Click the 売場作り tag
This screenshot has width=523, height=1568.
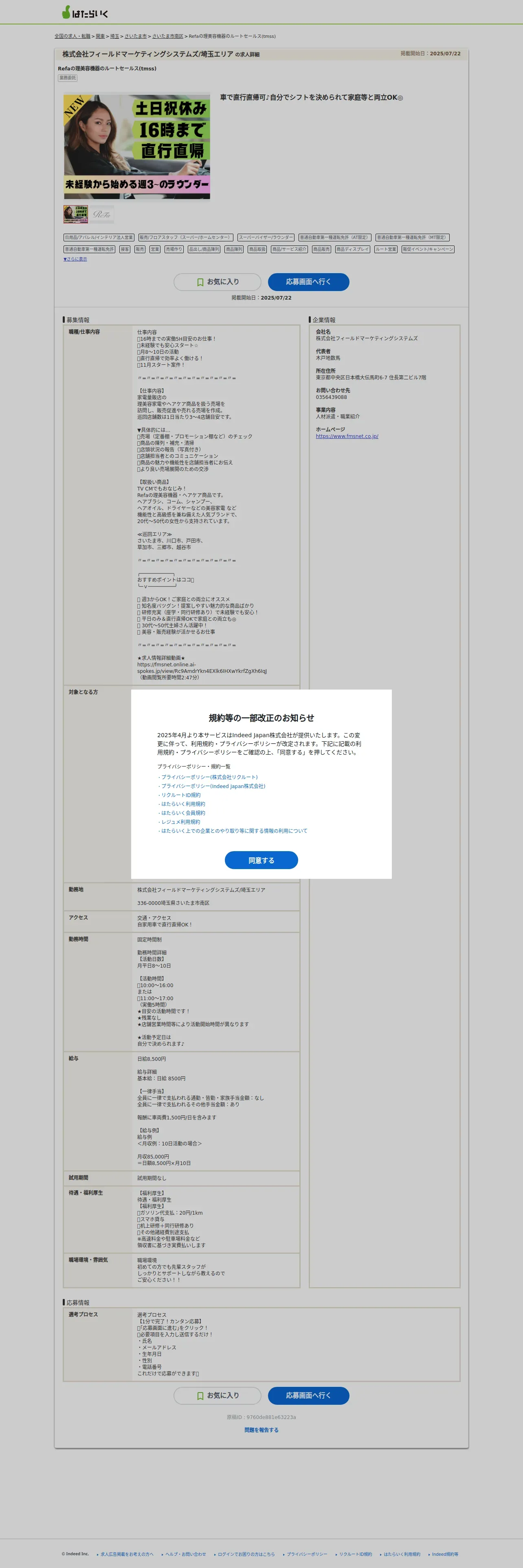coord(174,249)
